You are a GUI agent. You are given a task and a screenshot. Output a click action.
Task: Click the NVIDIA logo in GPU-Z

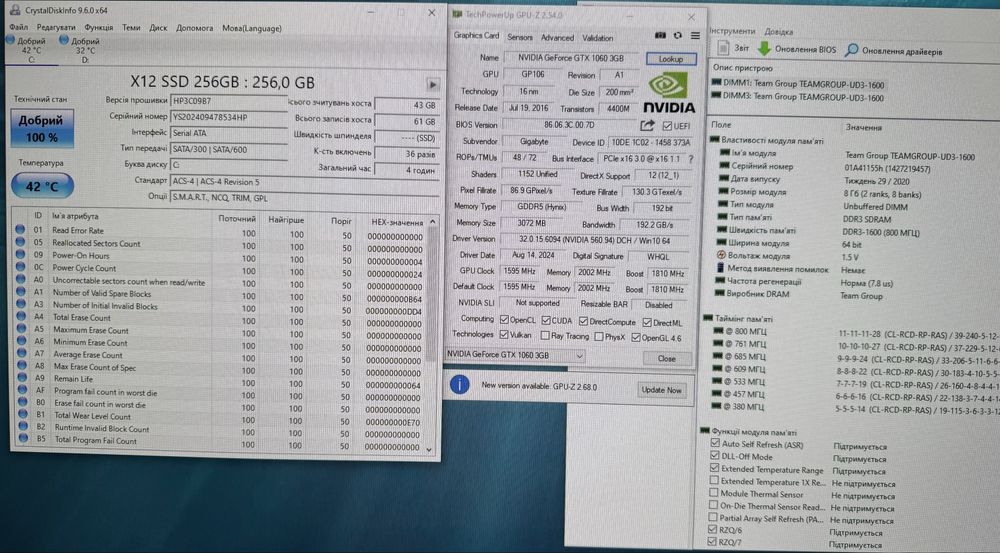[x=669, y=92]
